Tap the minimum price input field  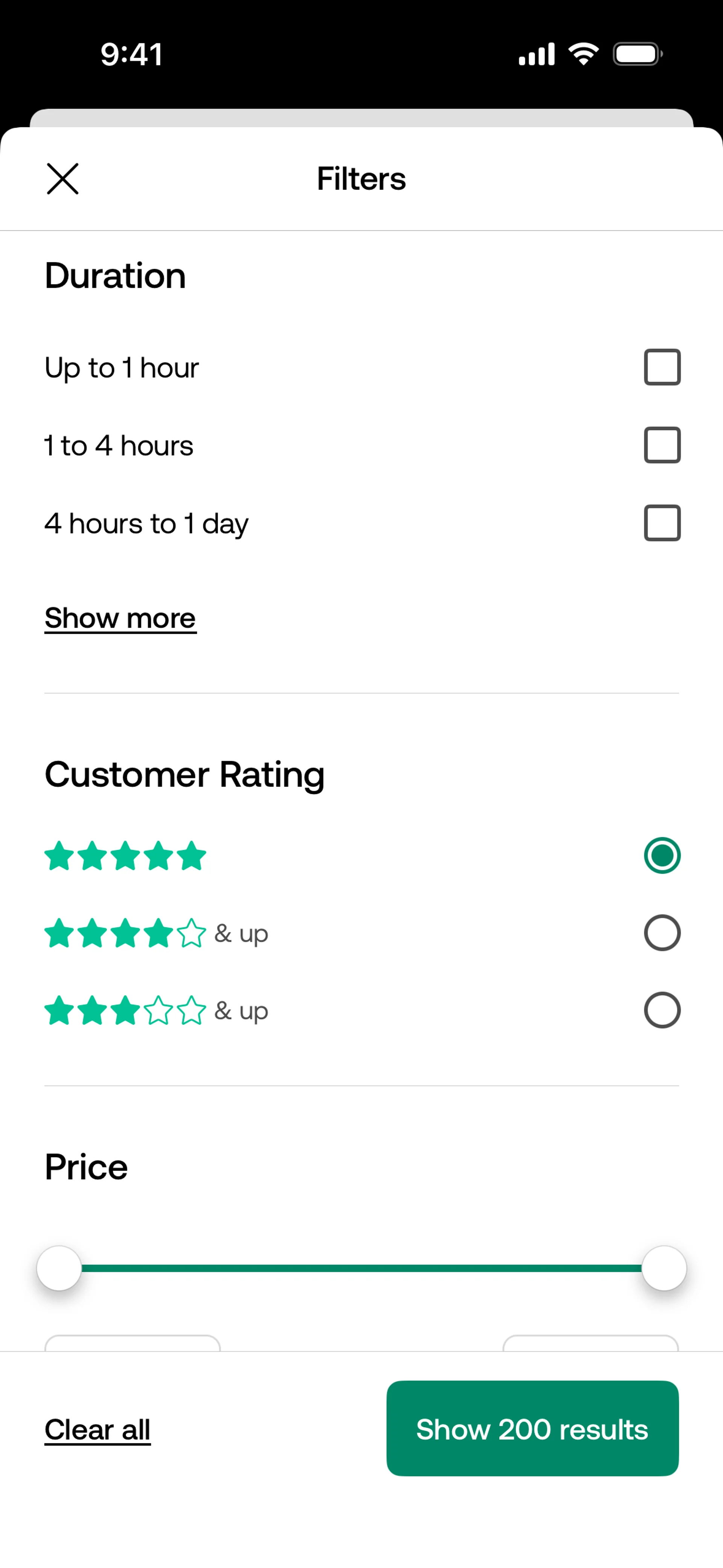[133, 1343]
